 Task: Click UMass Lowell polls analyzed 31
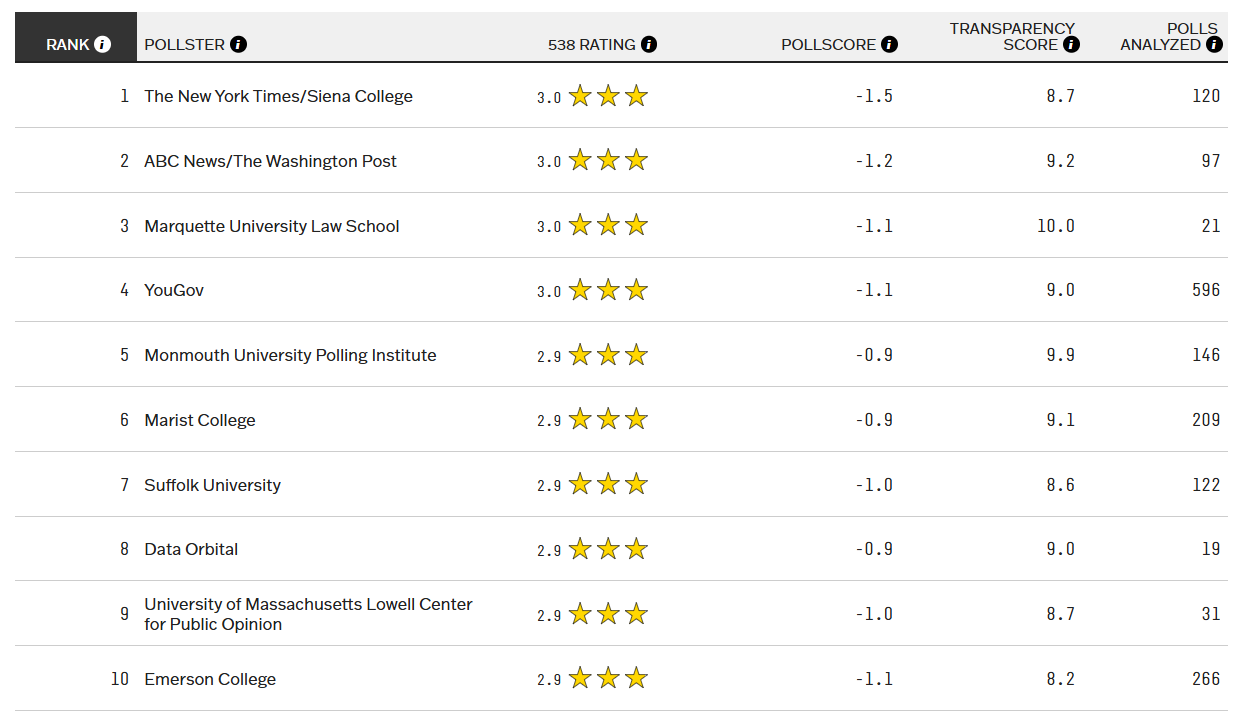pyautogui.click(x=1211, y=614)
